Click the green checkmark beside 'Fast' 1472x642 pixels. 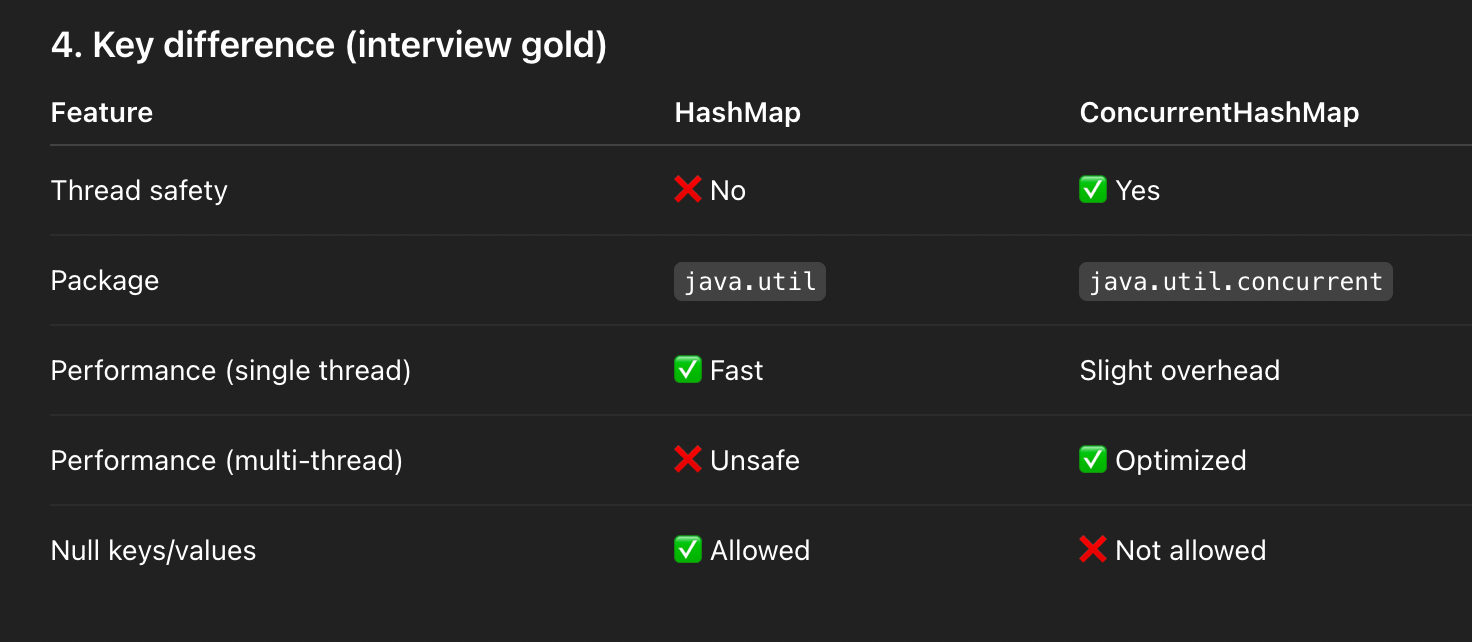(x=688, y=370)
